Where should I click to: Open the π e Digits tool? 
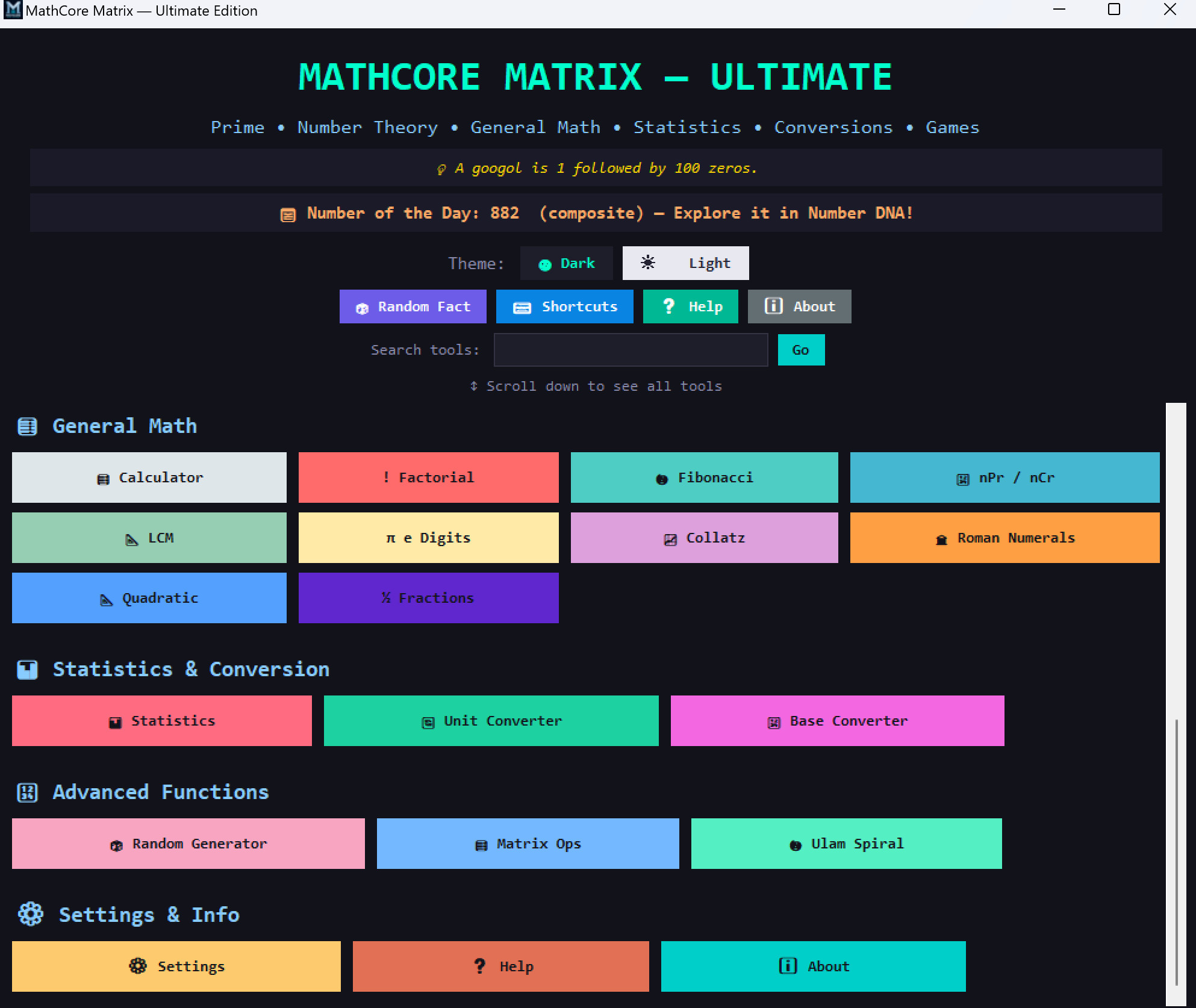tap(429, 538)
